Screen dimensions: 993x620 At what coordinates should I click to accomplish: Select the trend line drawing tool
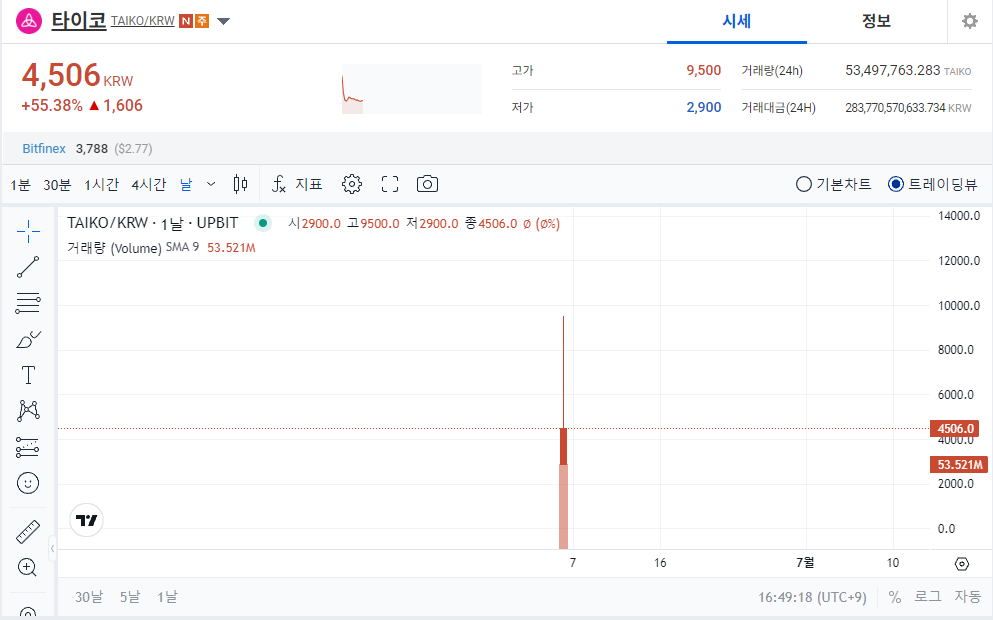[x=28, y=267]
